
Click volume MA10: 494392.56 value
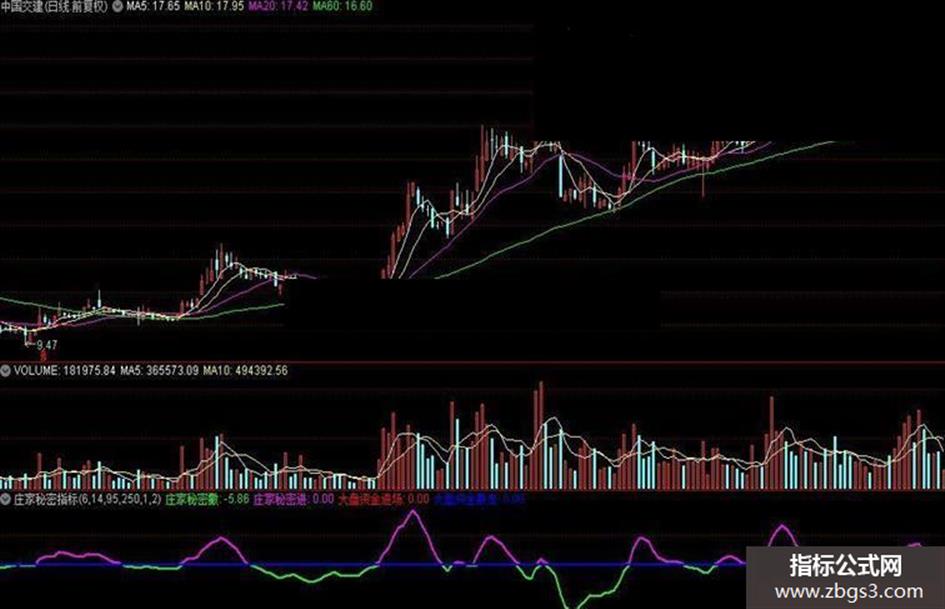(245, 370)
